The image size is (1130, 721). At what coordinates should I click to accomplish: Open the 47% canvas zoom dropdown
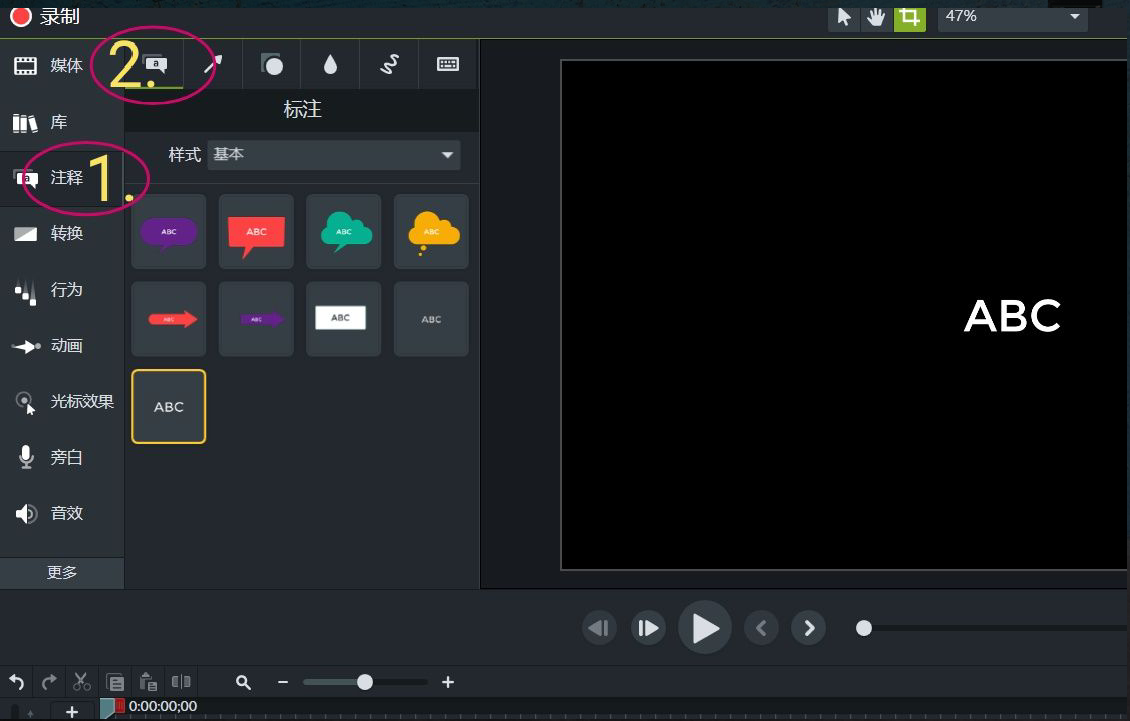click(x=1012, y=16)
